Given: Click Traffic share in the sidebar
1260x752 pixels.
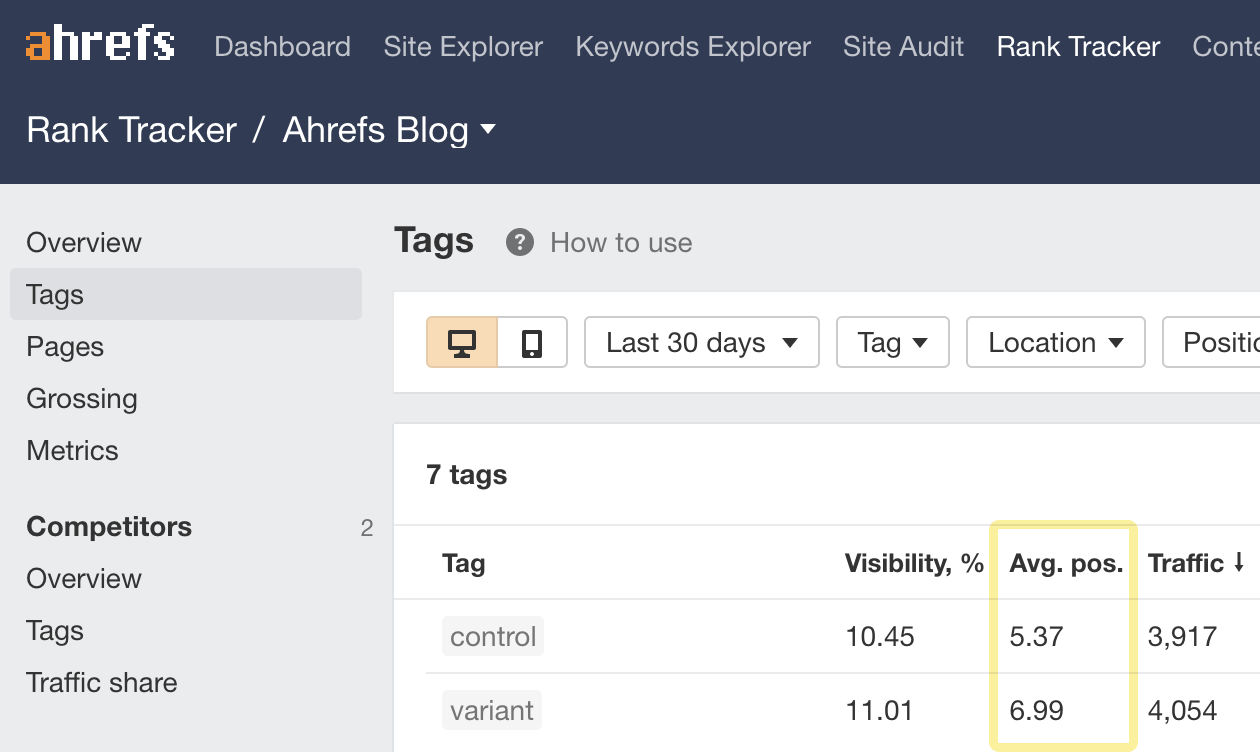Looking at the screenshot, I should pos(101,683).
